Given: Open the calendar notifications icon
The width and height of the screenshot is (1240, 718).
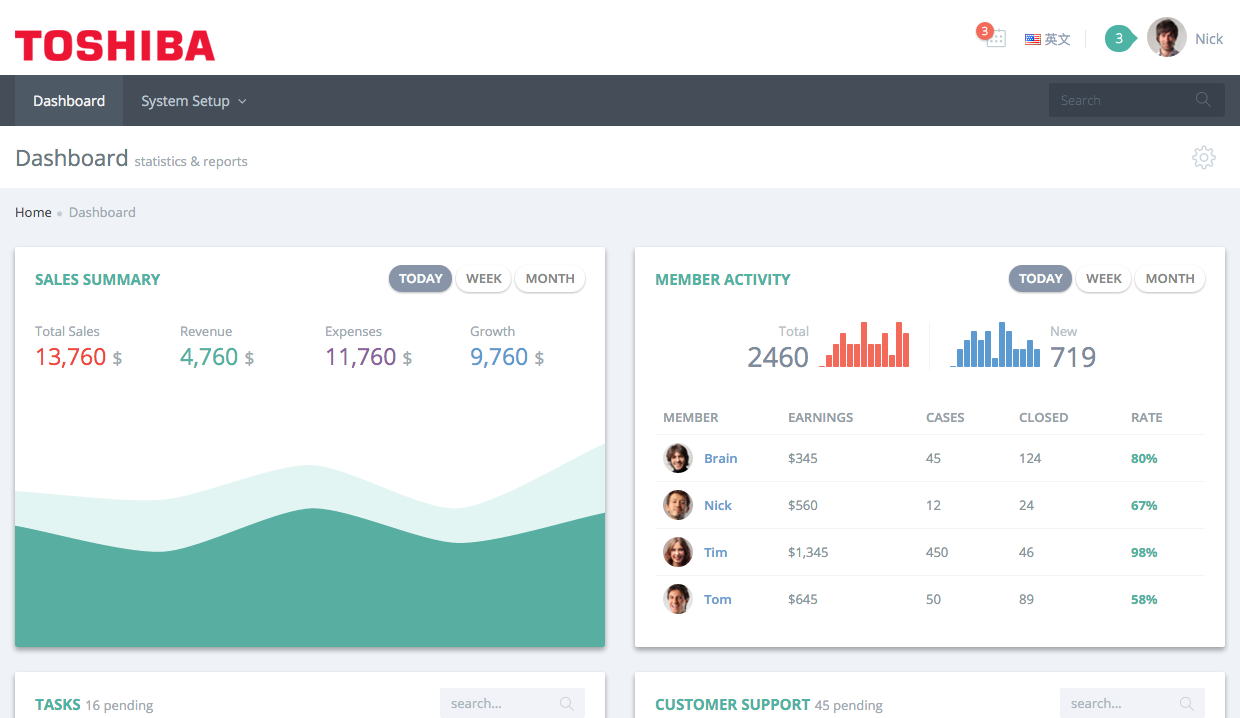Looking at the screenshot, I should (x=995, y=38).
